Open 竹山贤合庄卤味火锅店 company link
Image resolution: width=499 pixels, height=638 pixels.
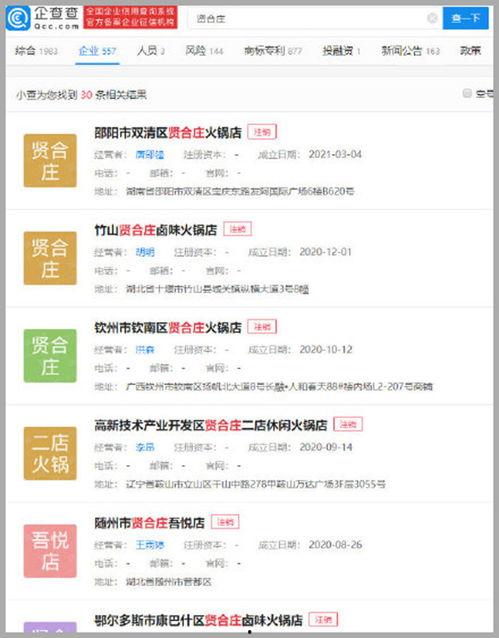[155, 230]
